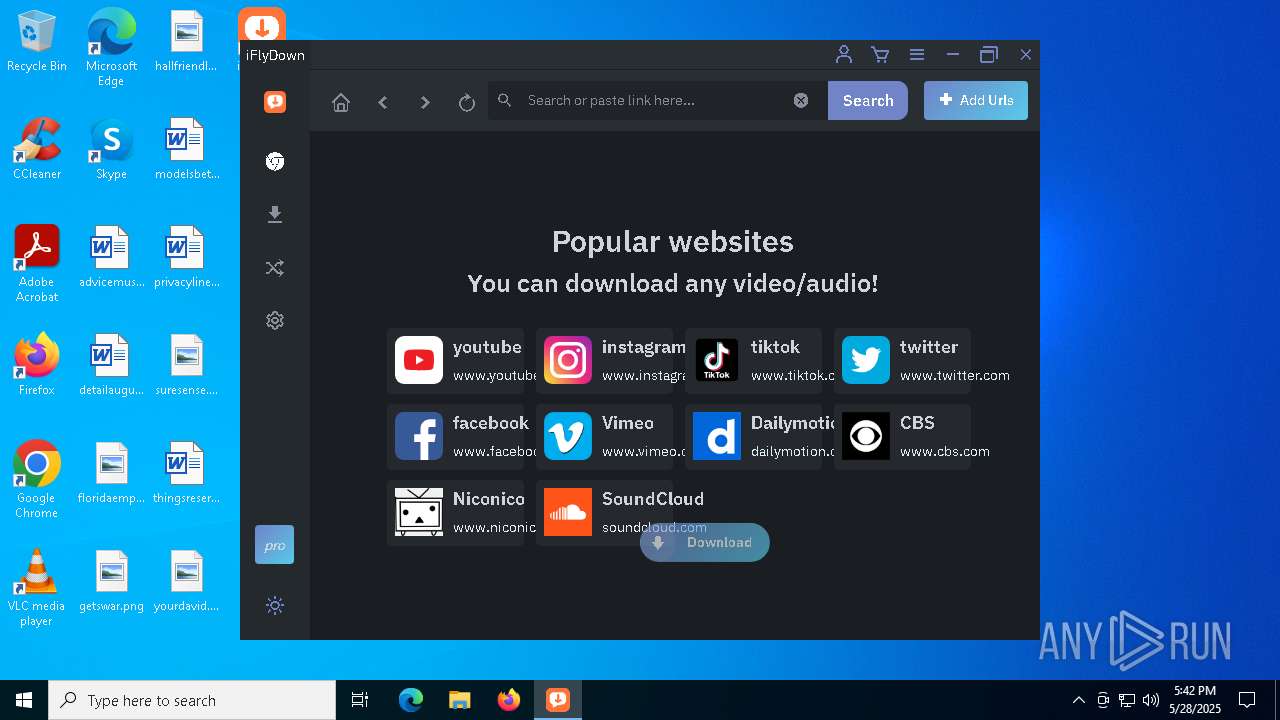Open the downloads list icon in sidebar
This screenshot has width=1280, height=720.
275,214
